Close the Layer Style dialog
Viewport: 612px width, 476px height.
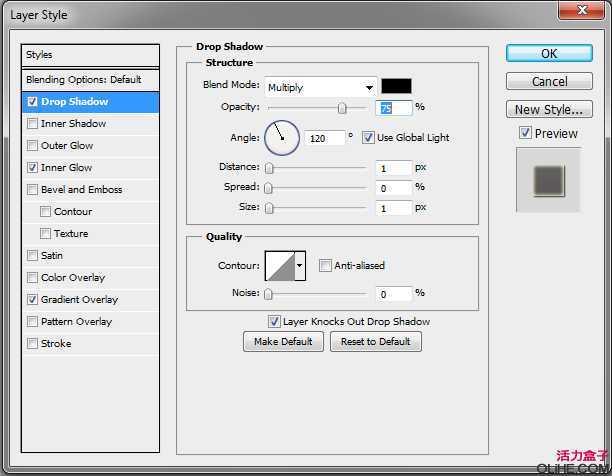coord(582,9)
